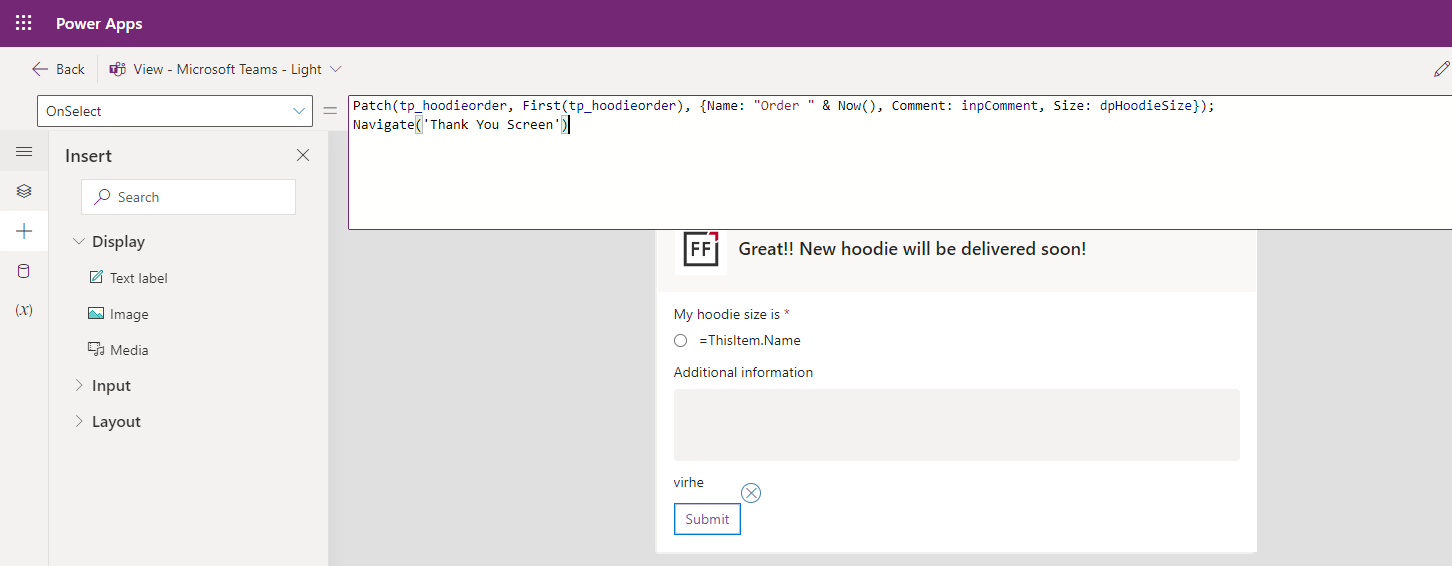This screenshot has height=566, width=1452.
Task: Open the Power Apps waffle app launcher
Action: coord(23,23)
